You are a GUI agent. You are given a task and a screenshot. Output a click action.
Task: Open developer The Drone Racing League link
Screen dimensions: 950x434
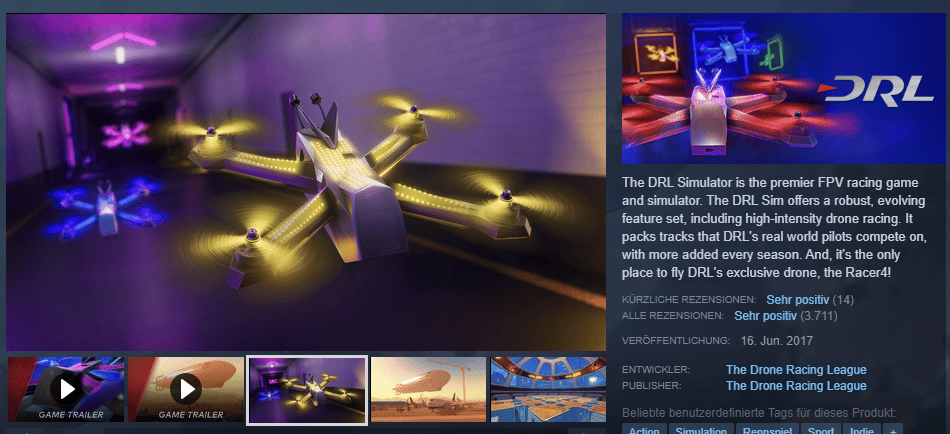[x=796, y=370]
